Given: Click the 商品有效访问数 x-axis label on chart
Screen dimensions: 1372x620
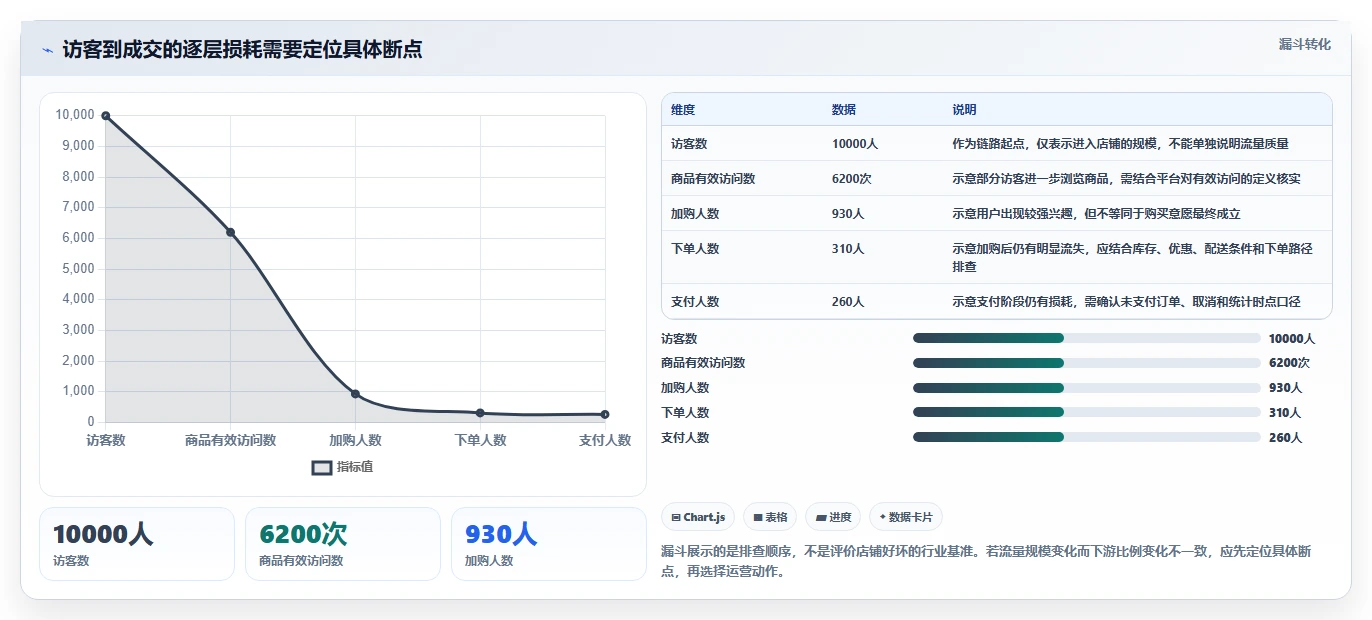Looking at the screenshot, I should (230, 441).
